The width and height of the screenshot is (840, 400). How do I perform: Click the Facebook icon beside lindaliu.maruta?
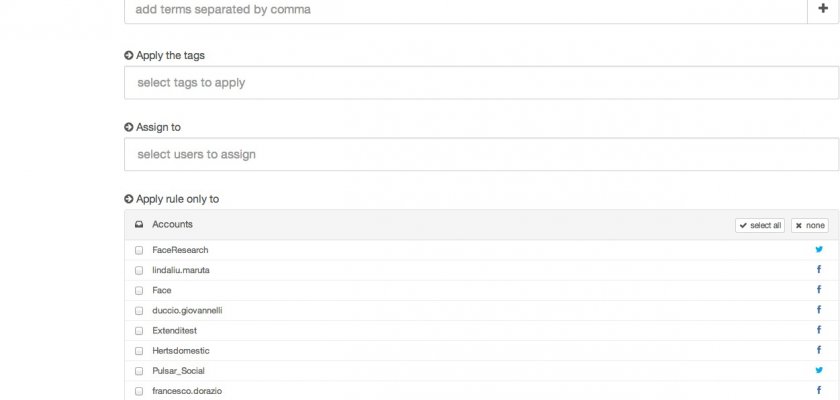coord(819,270)
